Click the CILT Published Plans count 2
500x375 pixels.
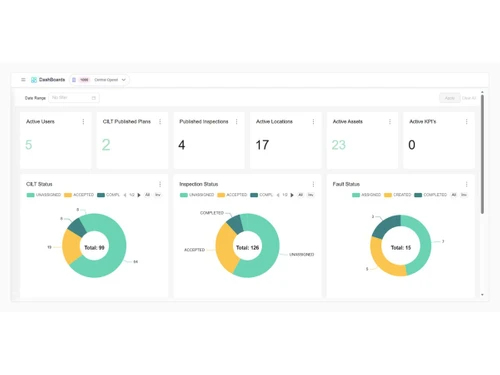(x=106, y=145)
